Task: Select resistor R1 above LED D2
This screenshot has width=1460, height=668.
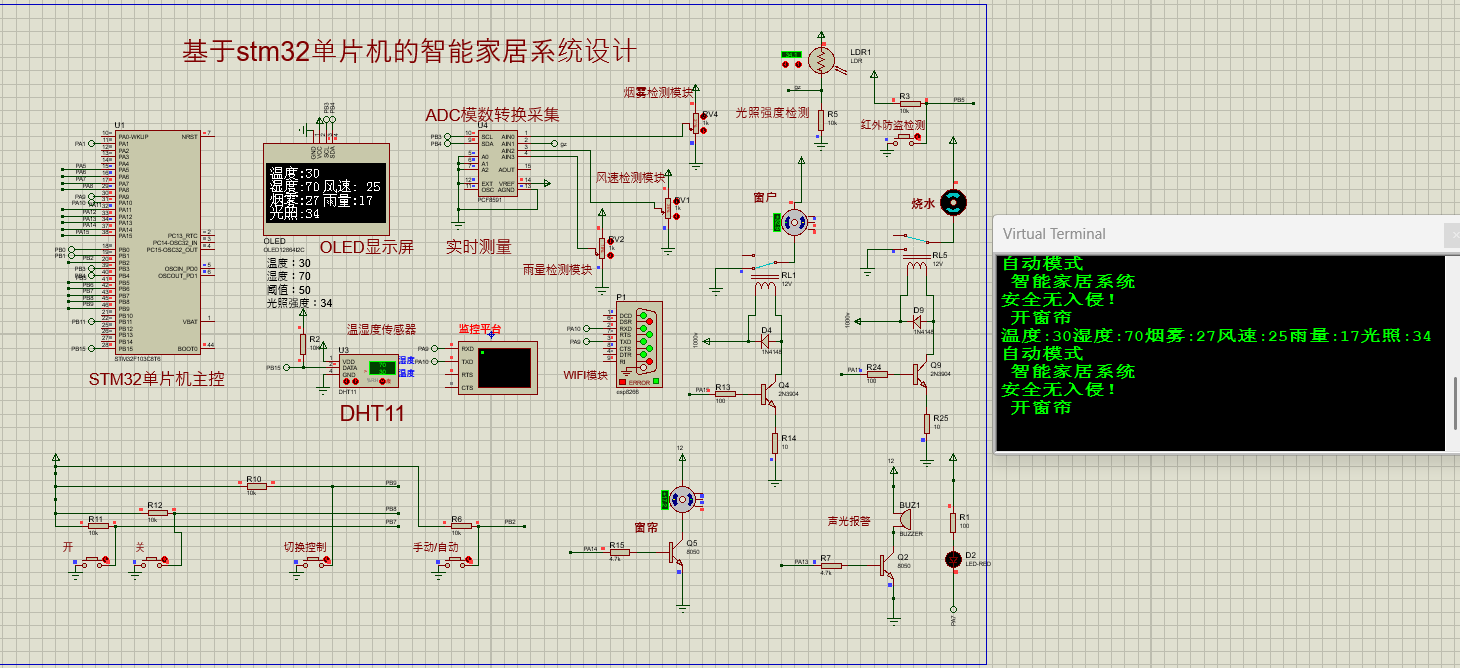Action: [953, 522]
